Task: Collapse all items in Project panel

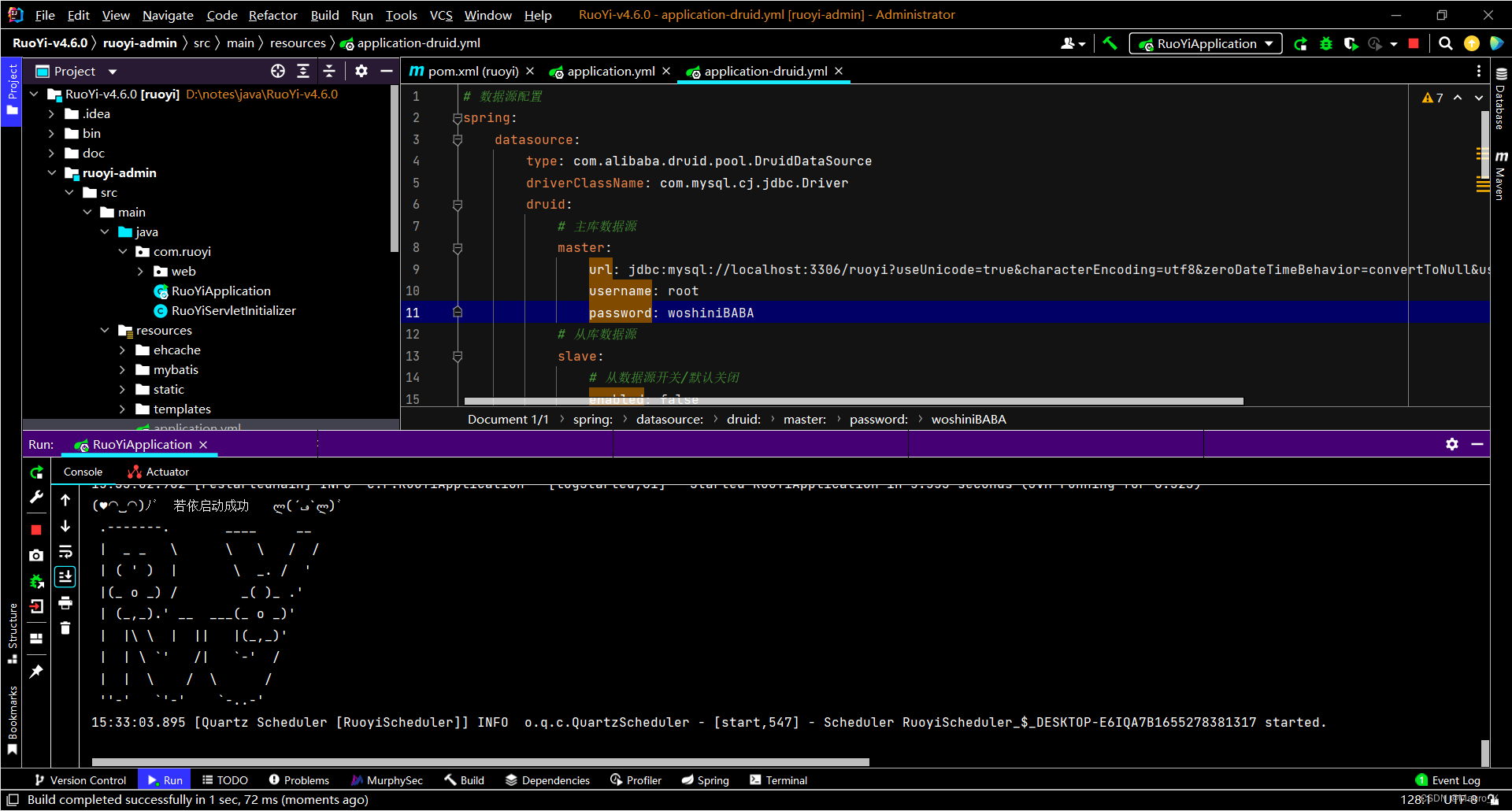Action: [x=329, y=71]
